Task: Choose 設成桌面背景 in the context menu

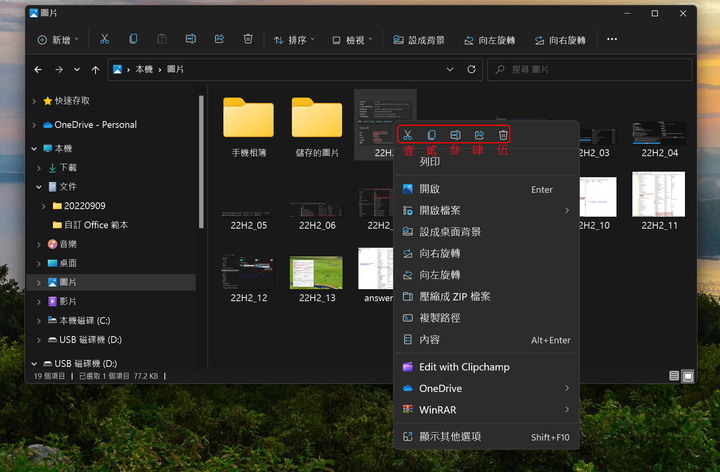Action: [x=487, y=232]
